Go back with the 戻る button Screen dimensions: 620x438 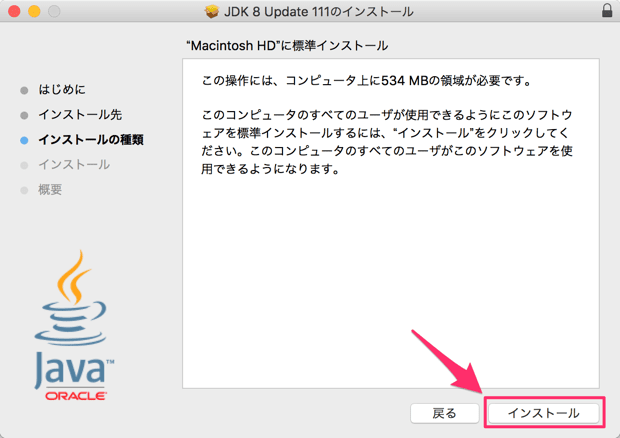tap(444, 413)
